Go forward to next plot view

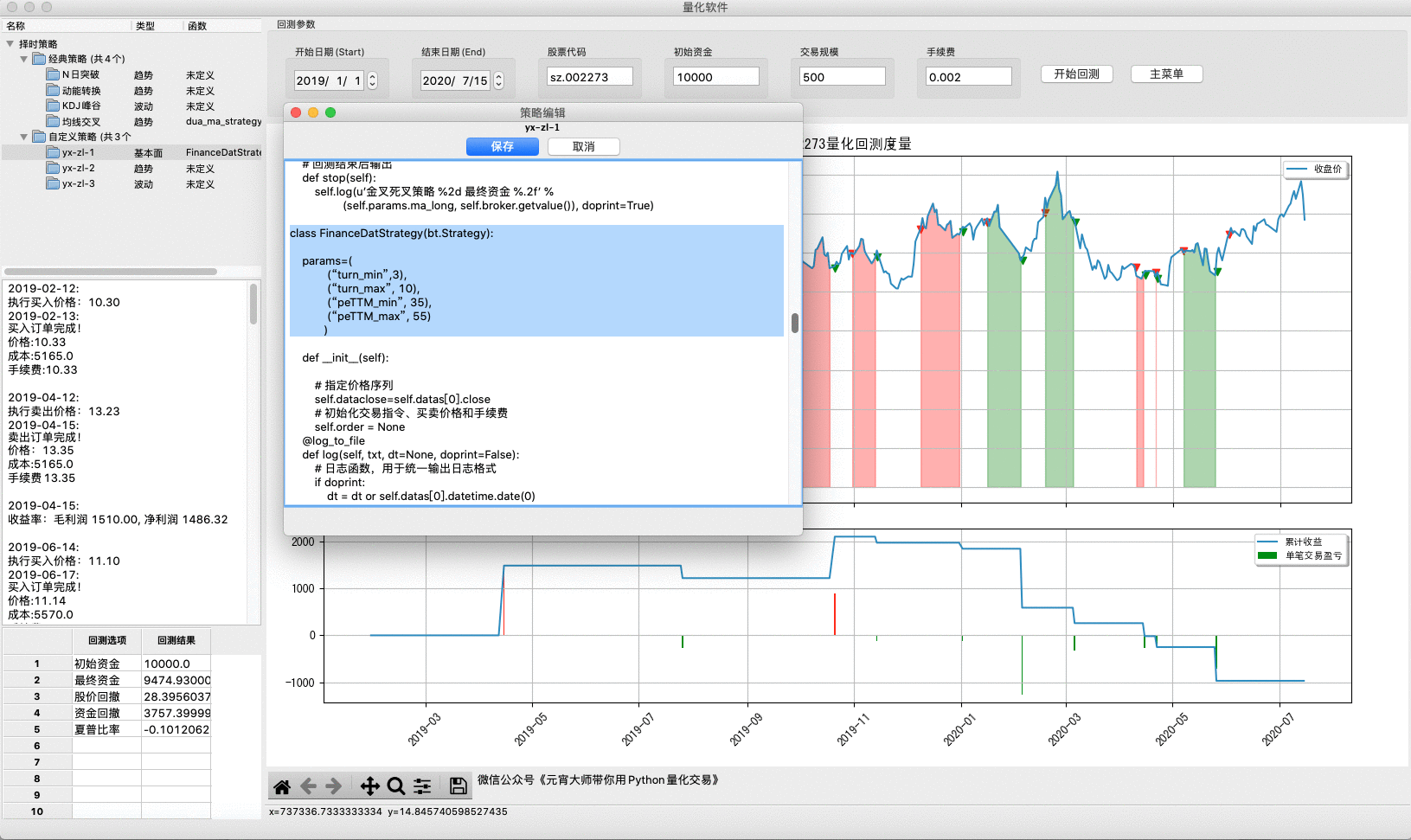(x=334, y=786)
